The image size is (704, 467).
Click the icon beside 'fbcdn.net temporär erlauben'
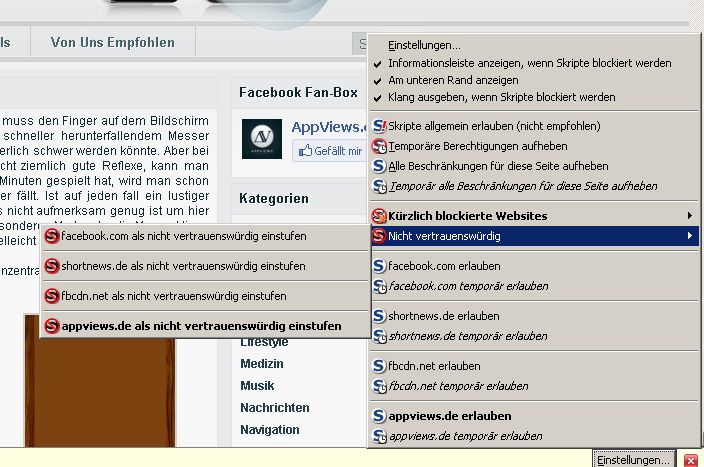click(x=379, y=386)
